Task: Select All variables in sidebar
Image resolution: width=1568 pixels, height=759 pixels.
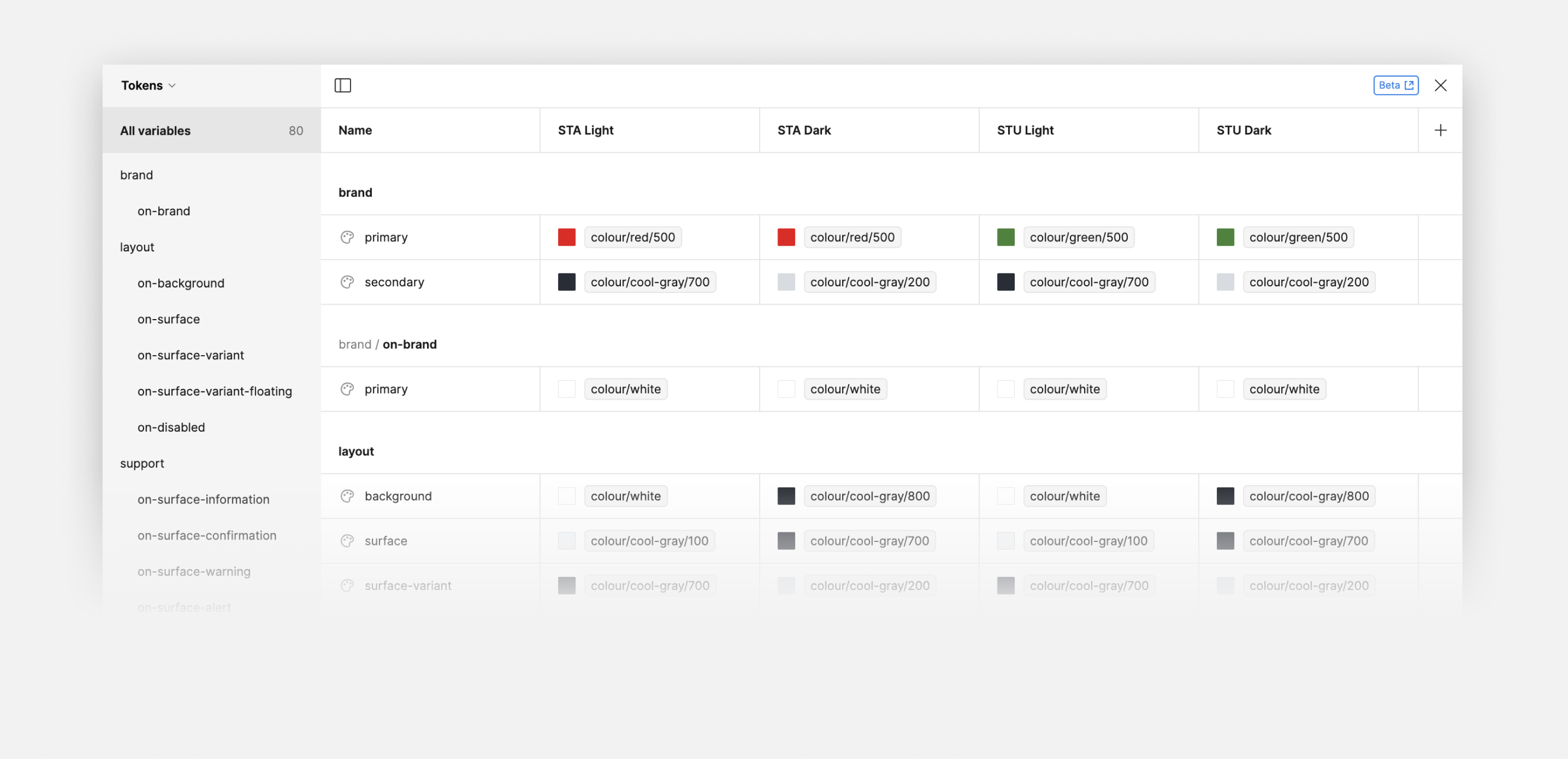Action: coord(211,130)
